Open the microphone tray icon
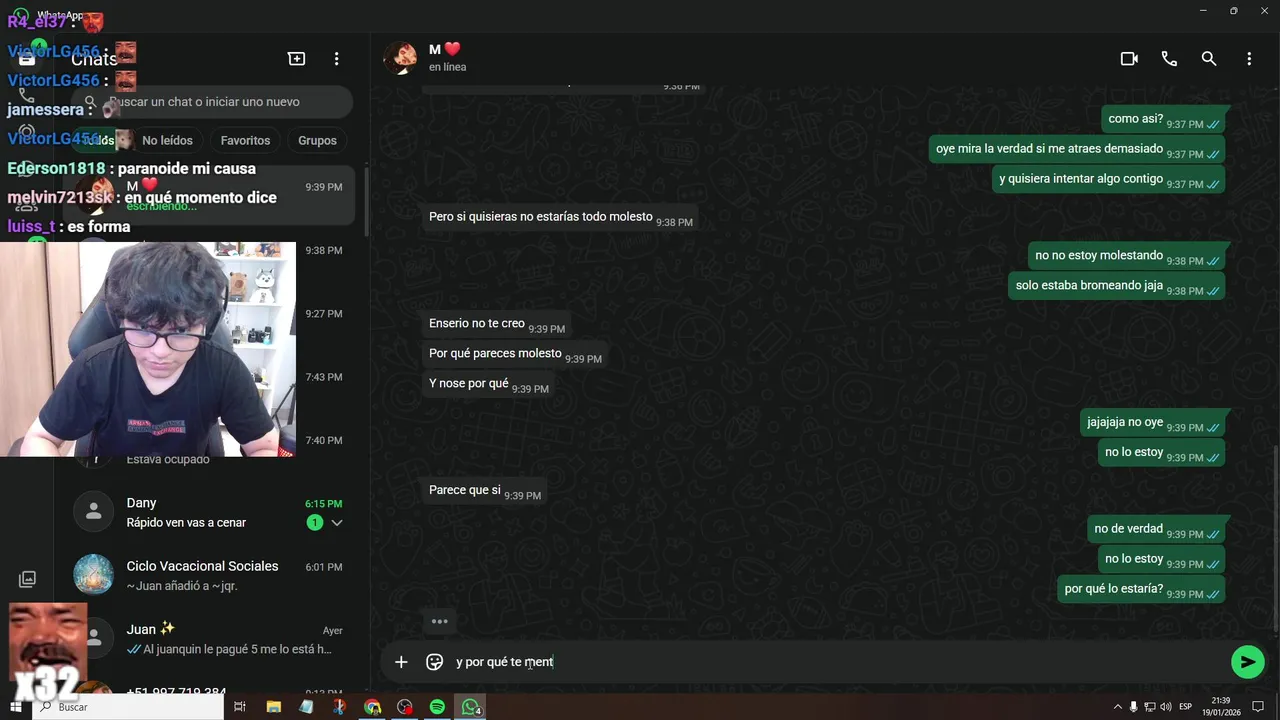Image resolution: width=1280 pixels, height=720 pixels. coord(1134,707)
